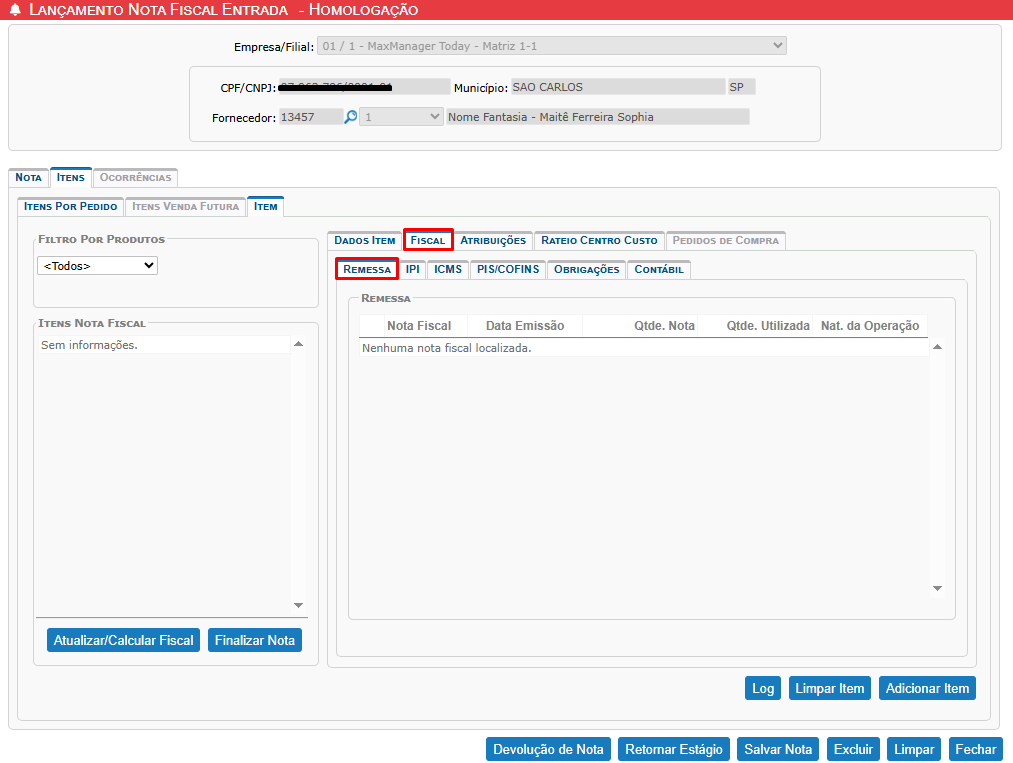Click the Adicionar Item button
Screen dimensions: 1013x763
(927, 688)
